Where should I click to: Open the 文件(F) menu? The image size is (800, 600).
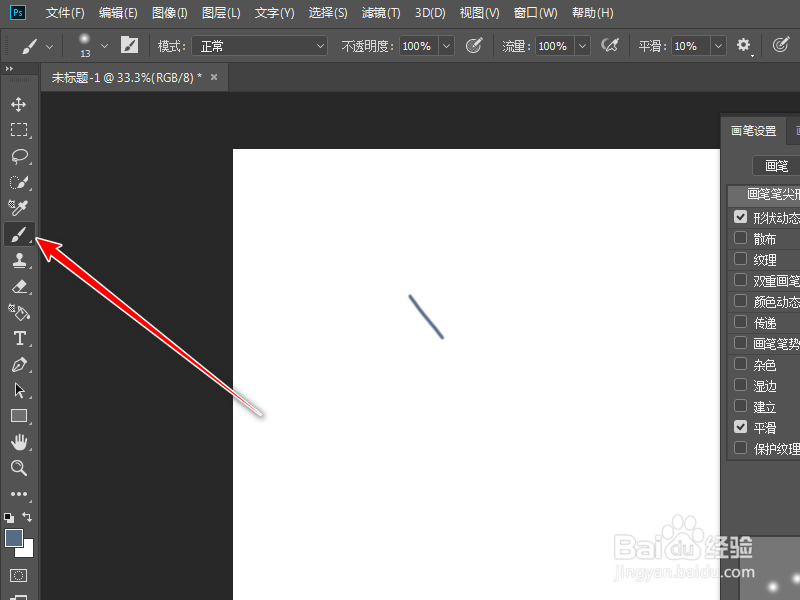point(65,13)
